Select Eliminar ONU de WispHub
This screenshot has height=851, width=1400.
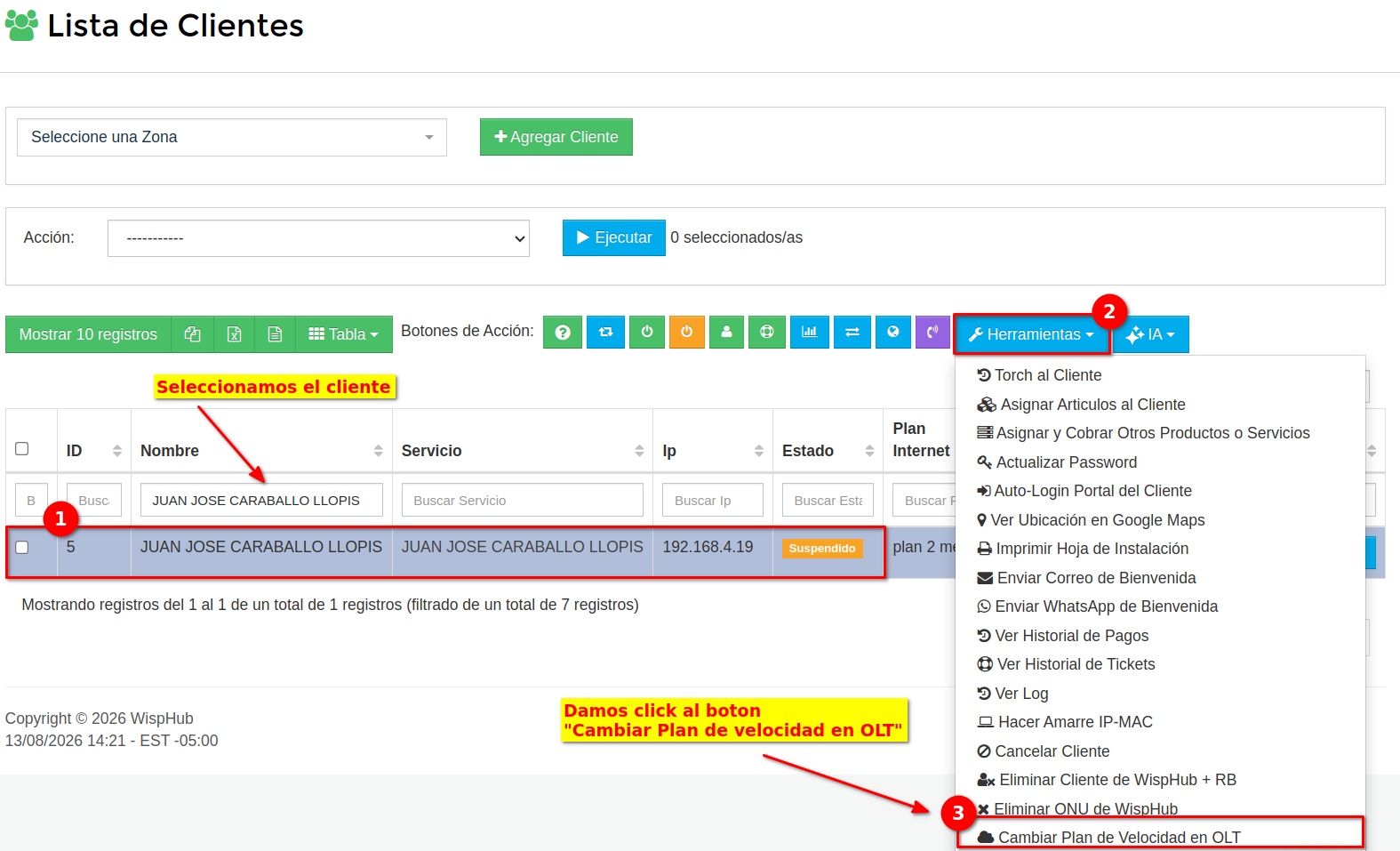[x=1077, y=809]
